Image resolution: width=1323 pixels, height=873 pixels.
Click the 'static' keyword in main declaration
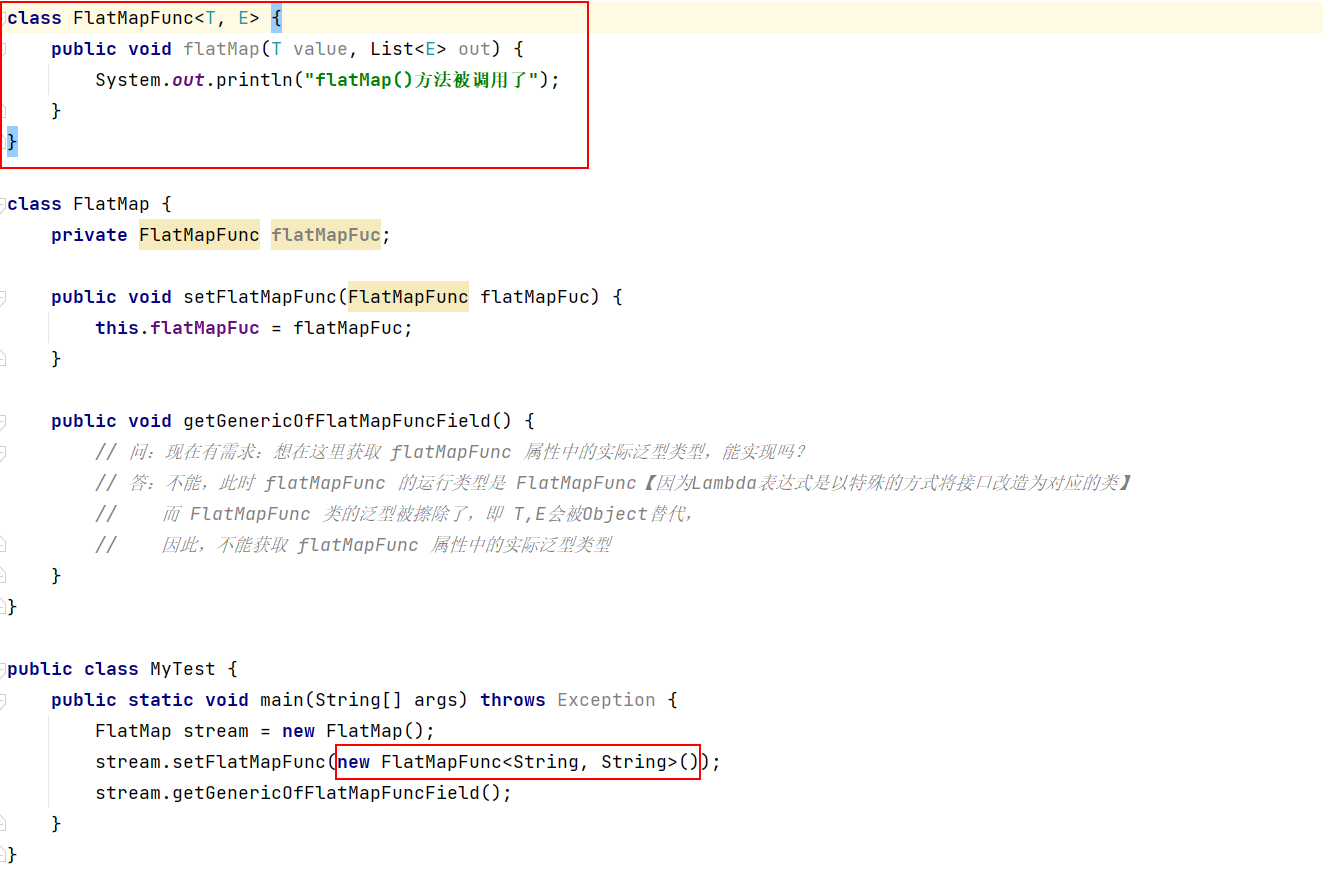[161, 700]
